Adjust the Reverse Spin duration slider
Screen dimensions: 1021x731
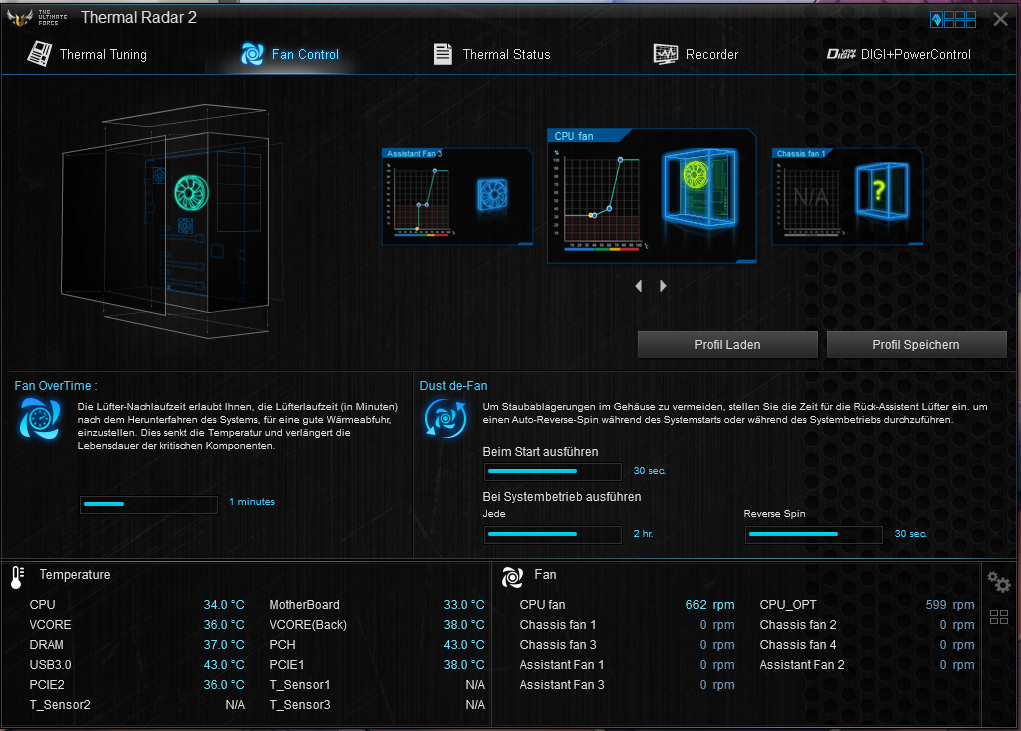(813, 534)
